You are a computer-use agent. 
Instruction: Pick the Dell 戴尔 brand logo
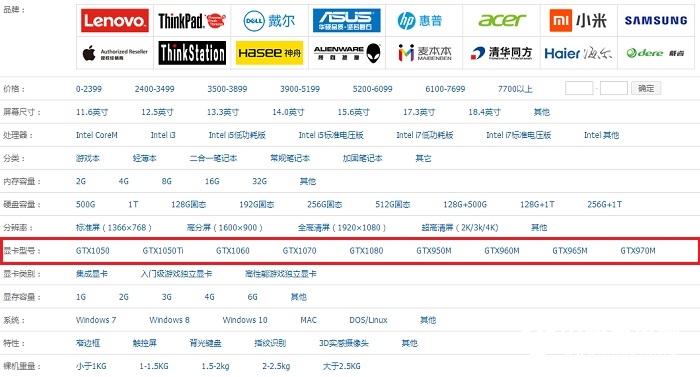click(x=269, y=21)
